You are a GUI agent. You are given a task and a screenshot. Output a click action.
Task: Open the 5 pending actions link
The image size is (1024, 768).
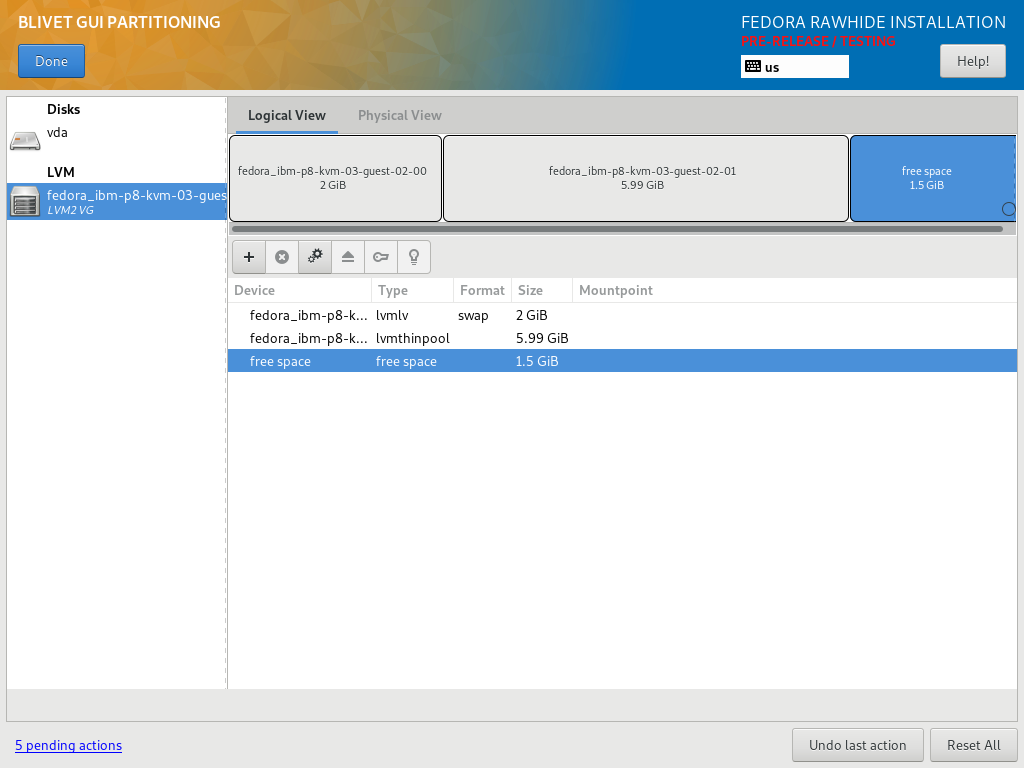tap(69, 745)
